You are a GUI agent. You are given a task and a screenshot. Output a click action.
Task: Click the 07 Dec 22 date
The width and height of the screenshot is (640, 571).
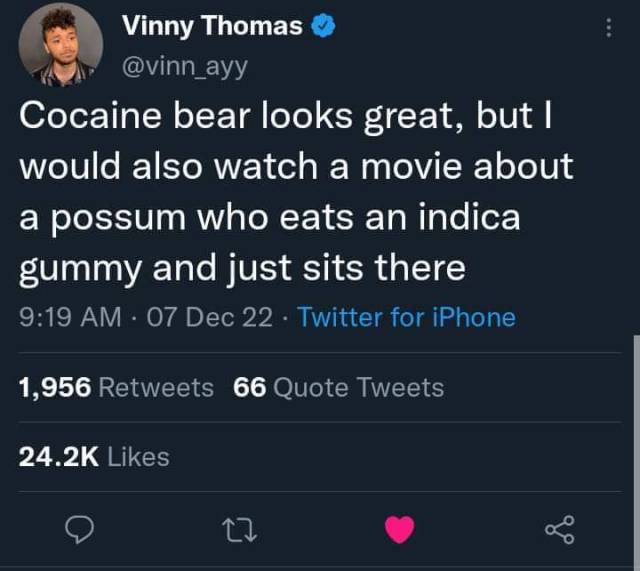click(x=209, y=317)
